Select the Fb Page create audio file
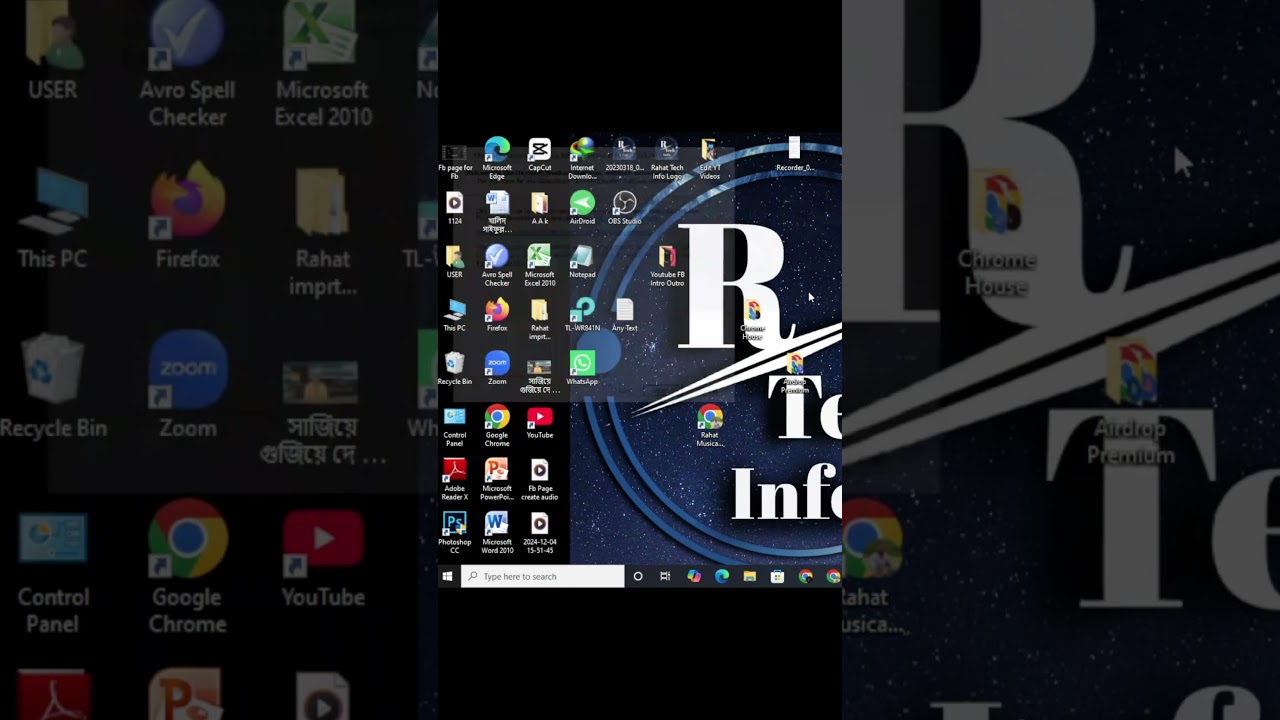 pos(540,480)
